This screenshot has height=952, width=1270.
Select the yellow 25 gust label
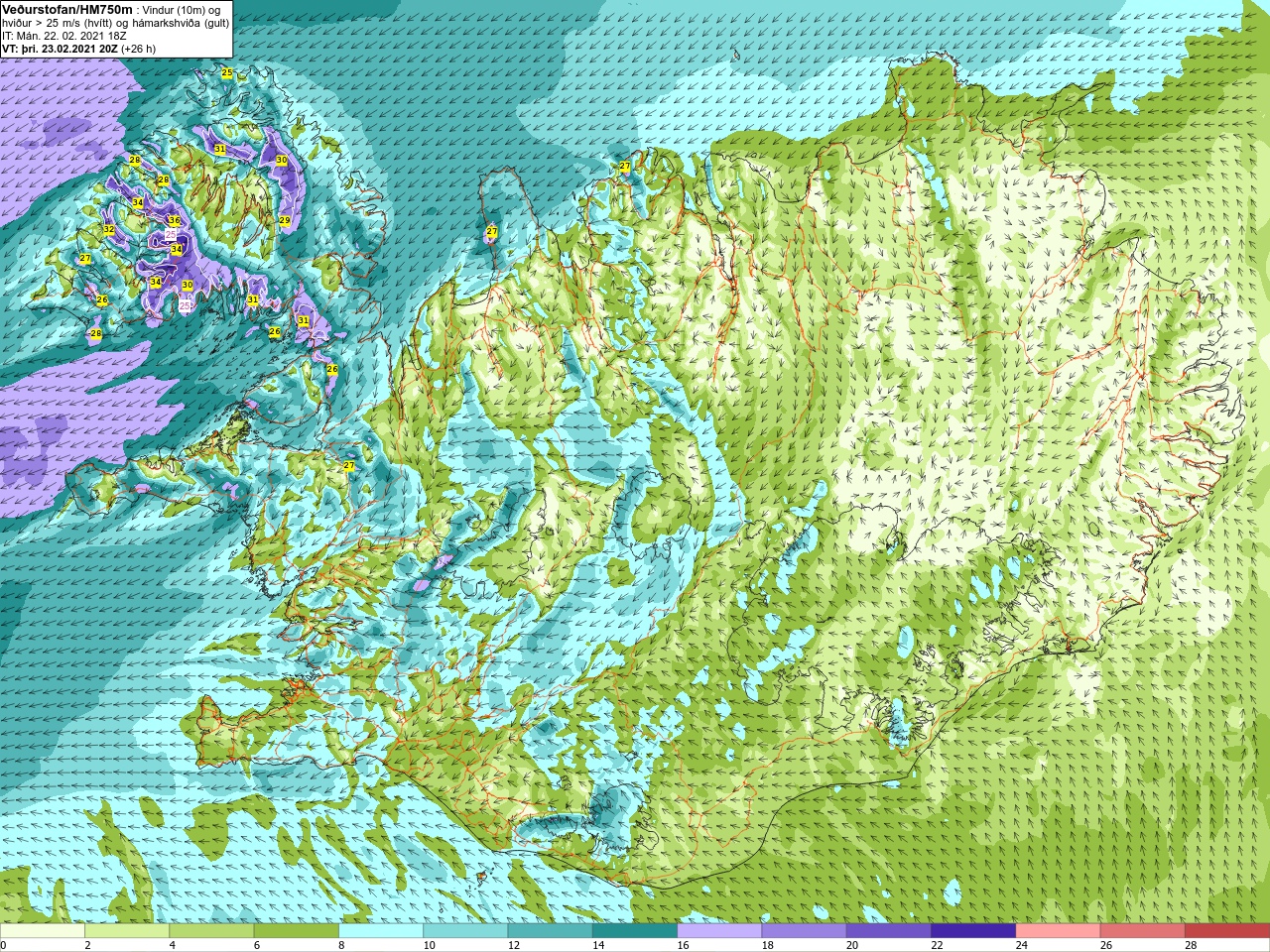click(227, 73)
